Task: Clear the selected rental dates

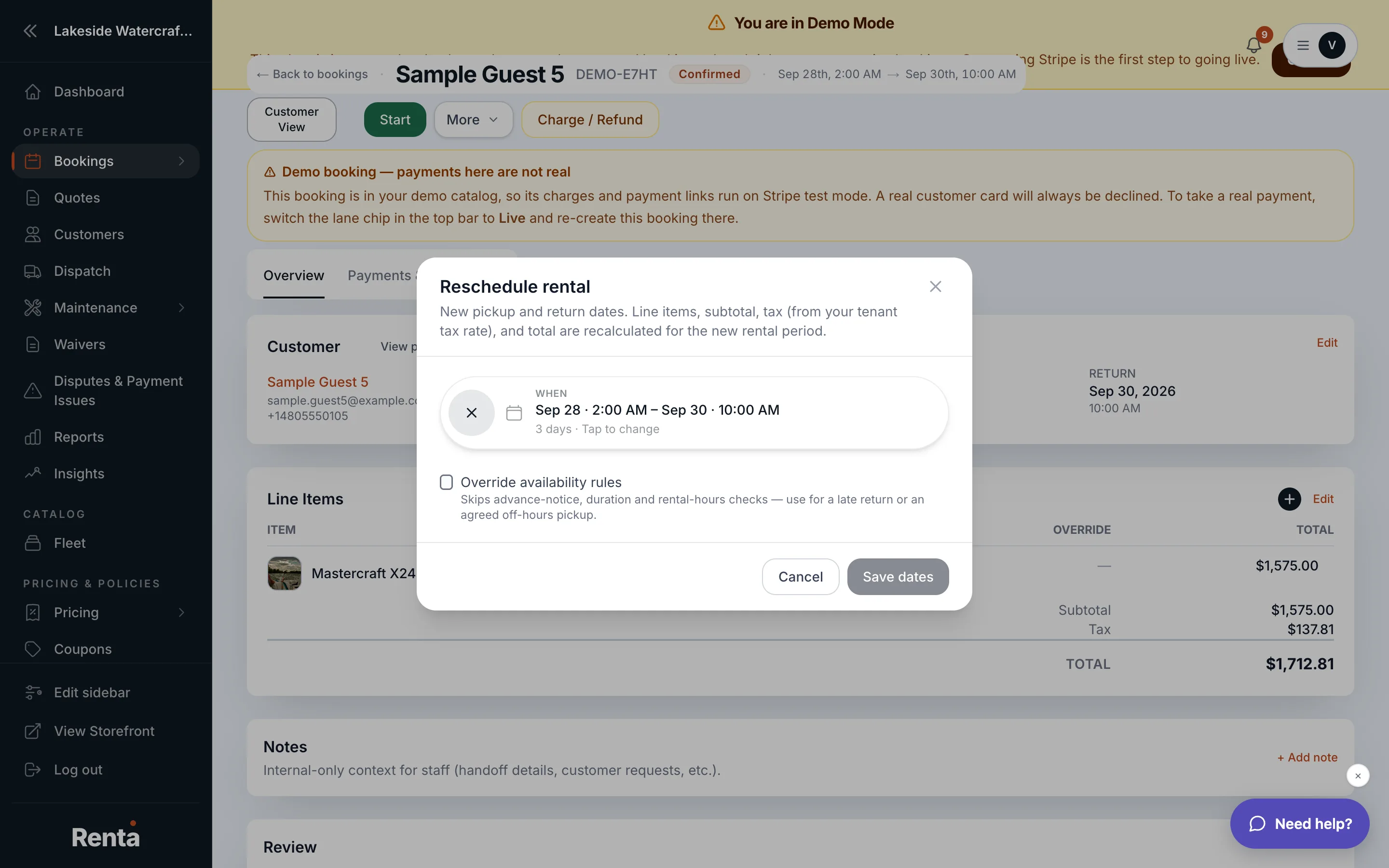Action: (x=471, y=413)
